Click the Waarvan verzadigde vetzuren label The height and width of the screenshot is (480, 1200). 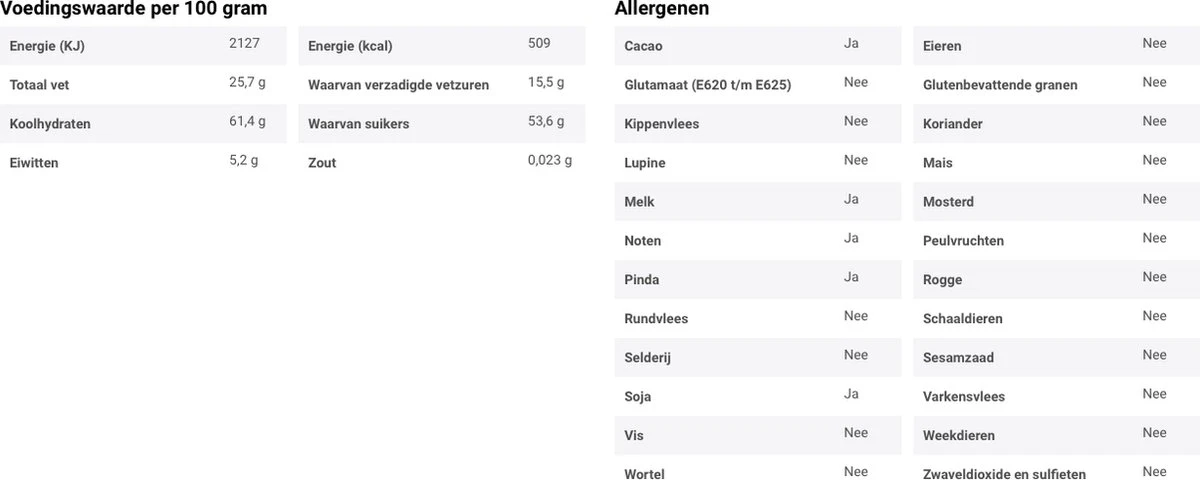398,85
